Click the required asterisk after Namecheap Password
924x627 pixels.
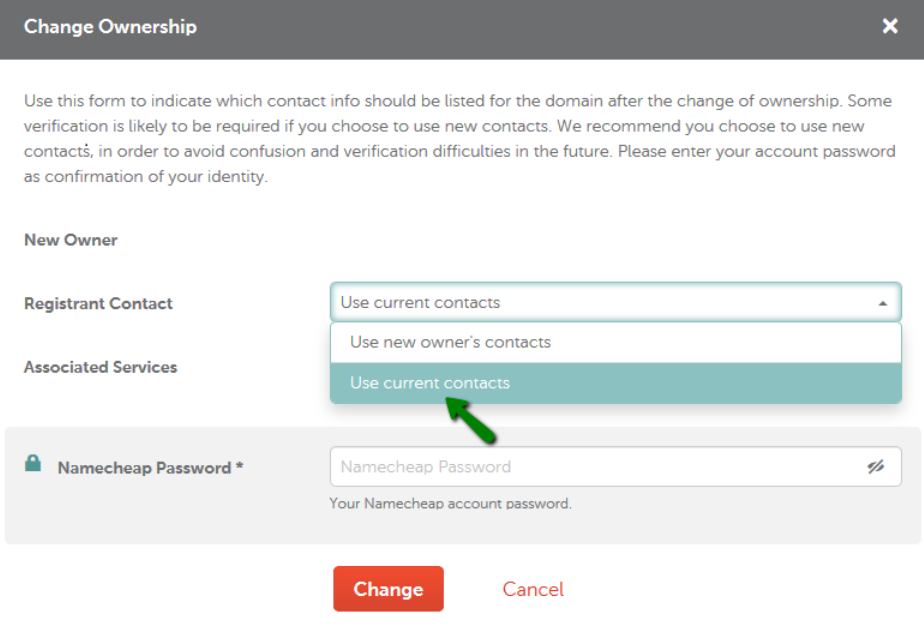pos(239,466)
